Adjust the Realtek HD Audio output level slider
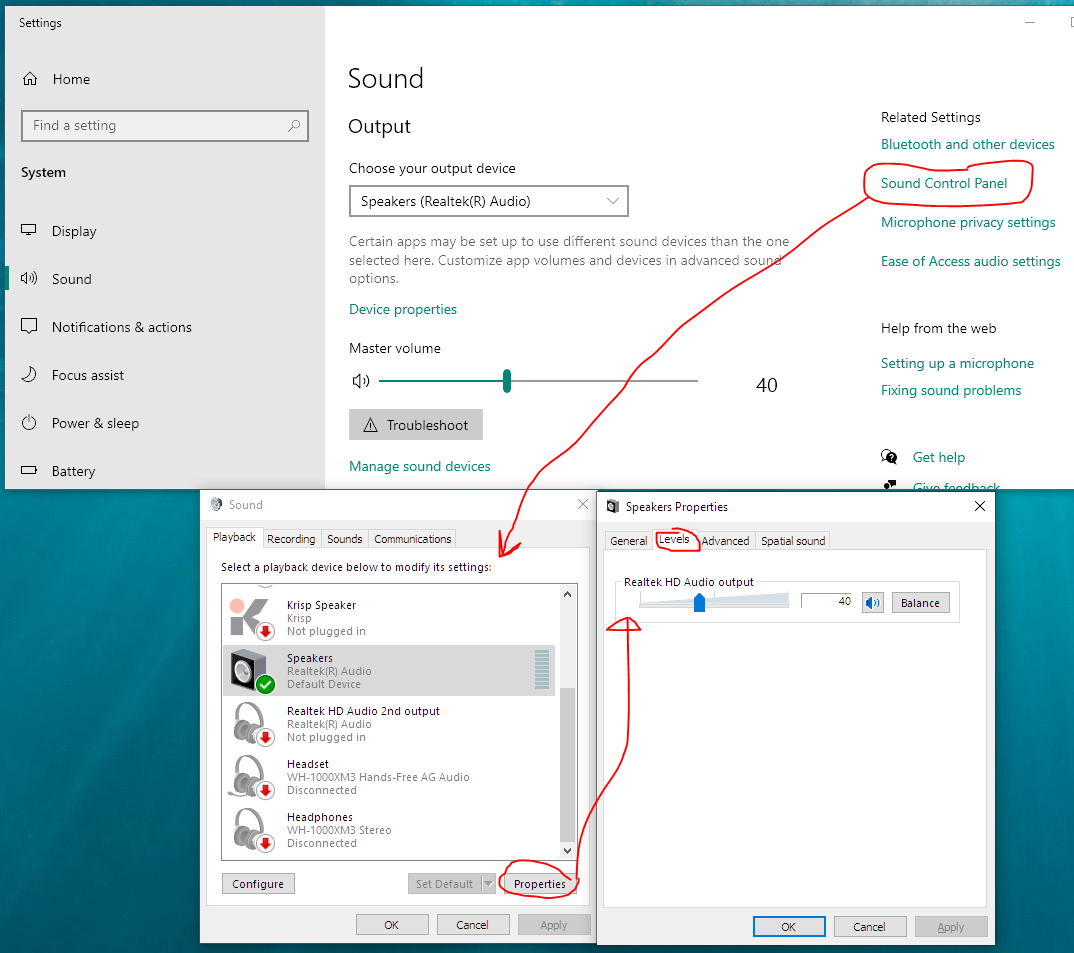This screenshot has height=953, width=1074. click(x=699, y=602)
